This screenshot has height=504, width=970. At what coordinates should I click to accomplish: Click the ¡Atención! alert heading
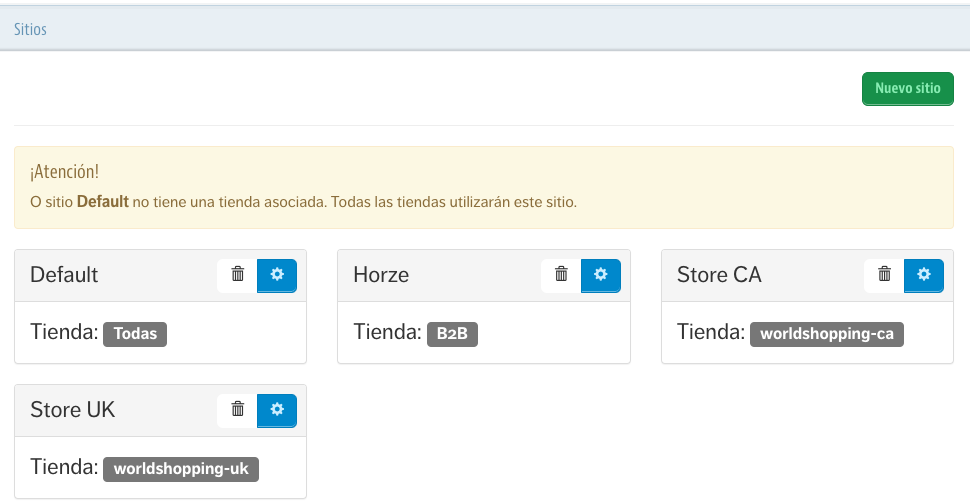65,173
